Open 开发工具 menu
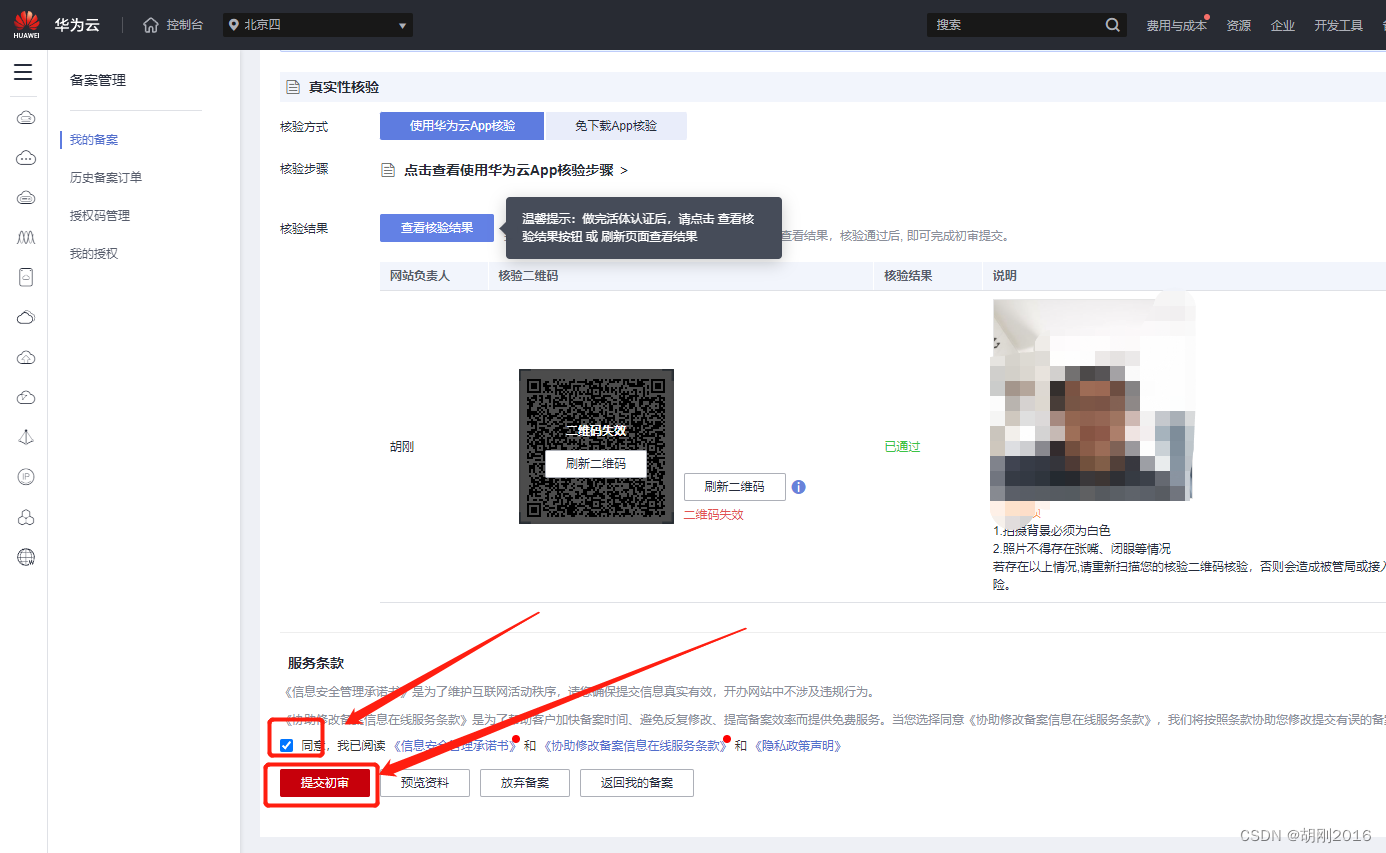 (x=1338, y=26)
